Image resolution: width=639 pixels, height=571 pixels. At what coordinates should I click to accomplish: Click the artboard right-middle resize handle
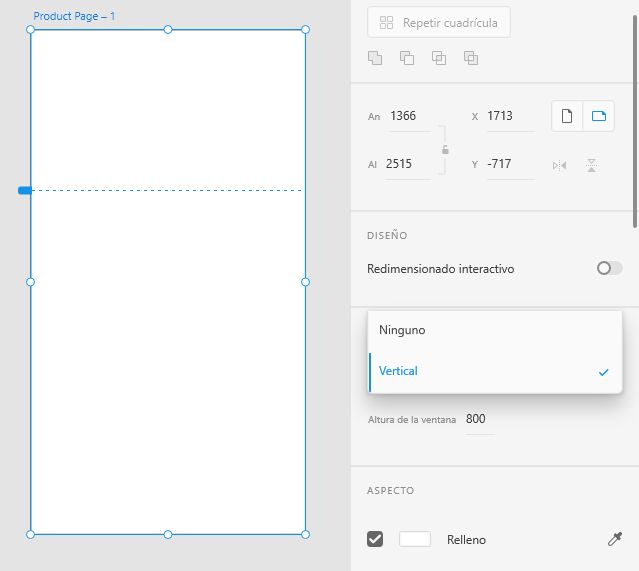(305, 282)
